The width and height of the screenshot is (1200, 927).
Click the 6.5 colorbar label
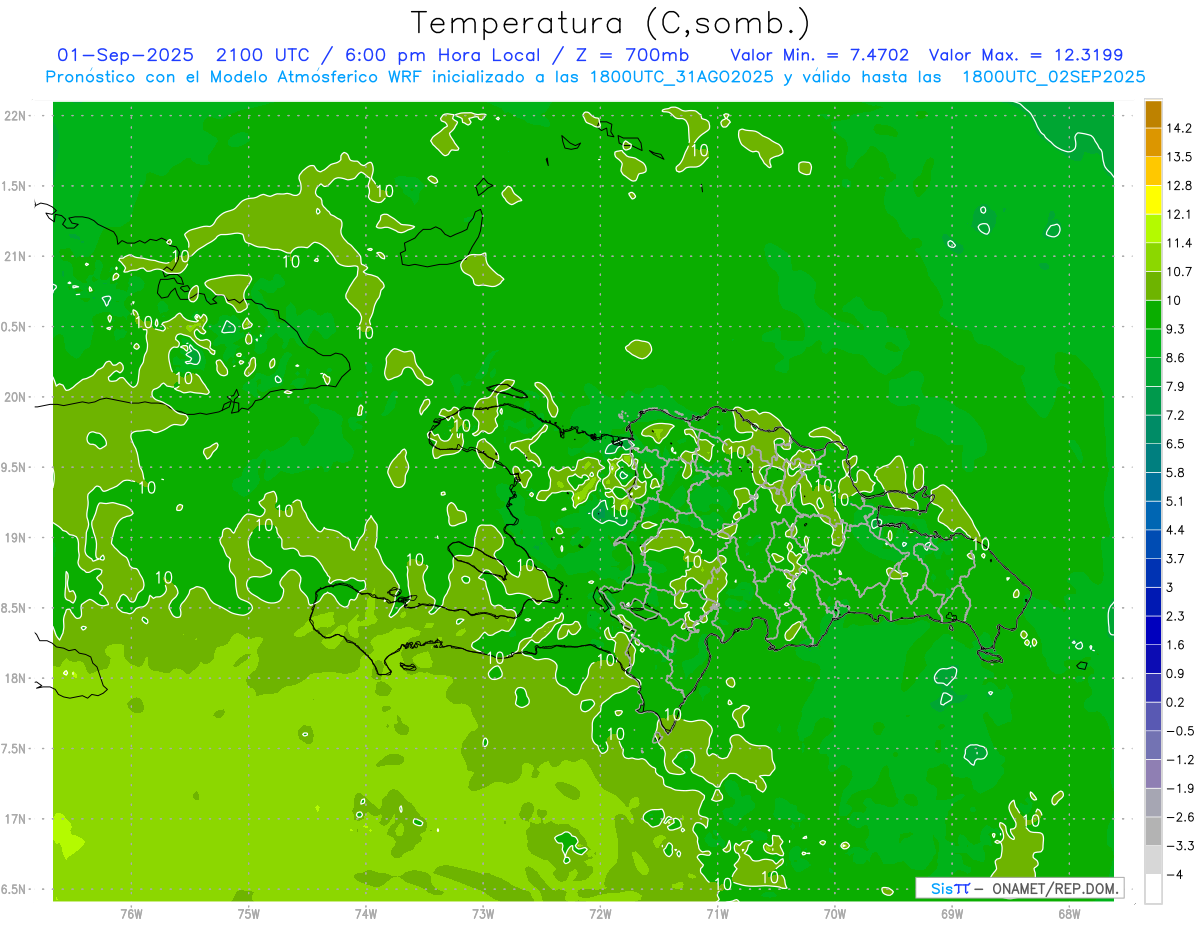[x=1175, y=444]
